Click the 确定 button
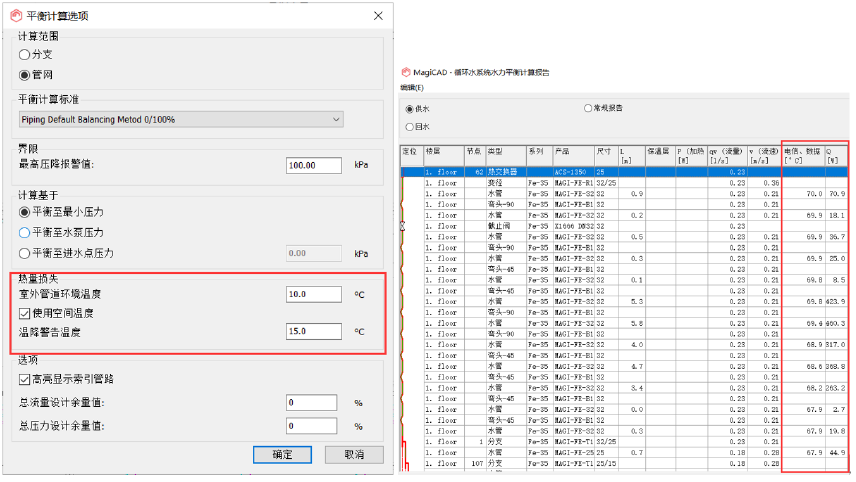 click(x=282, y=455)
